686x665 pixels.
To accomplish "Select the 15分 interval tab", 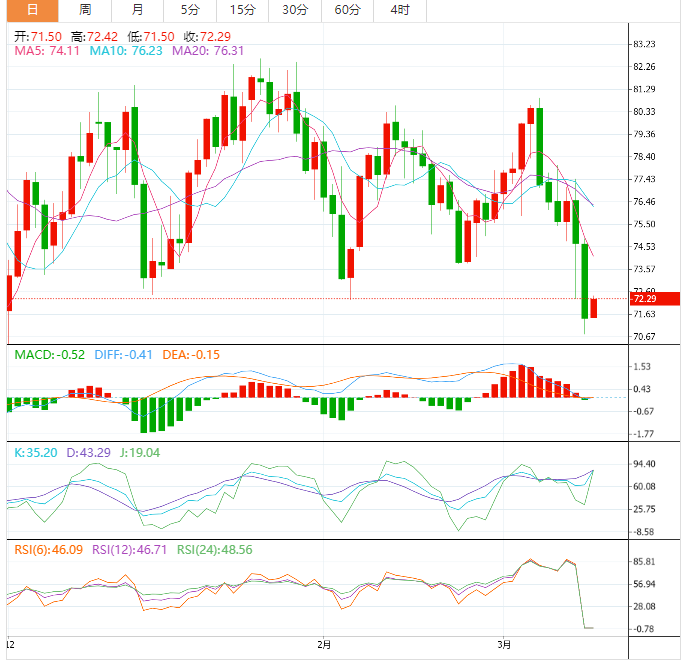I will click(x=242, y=10).
